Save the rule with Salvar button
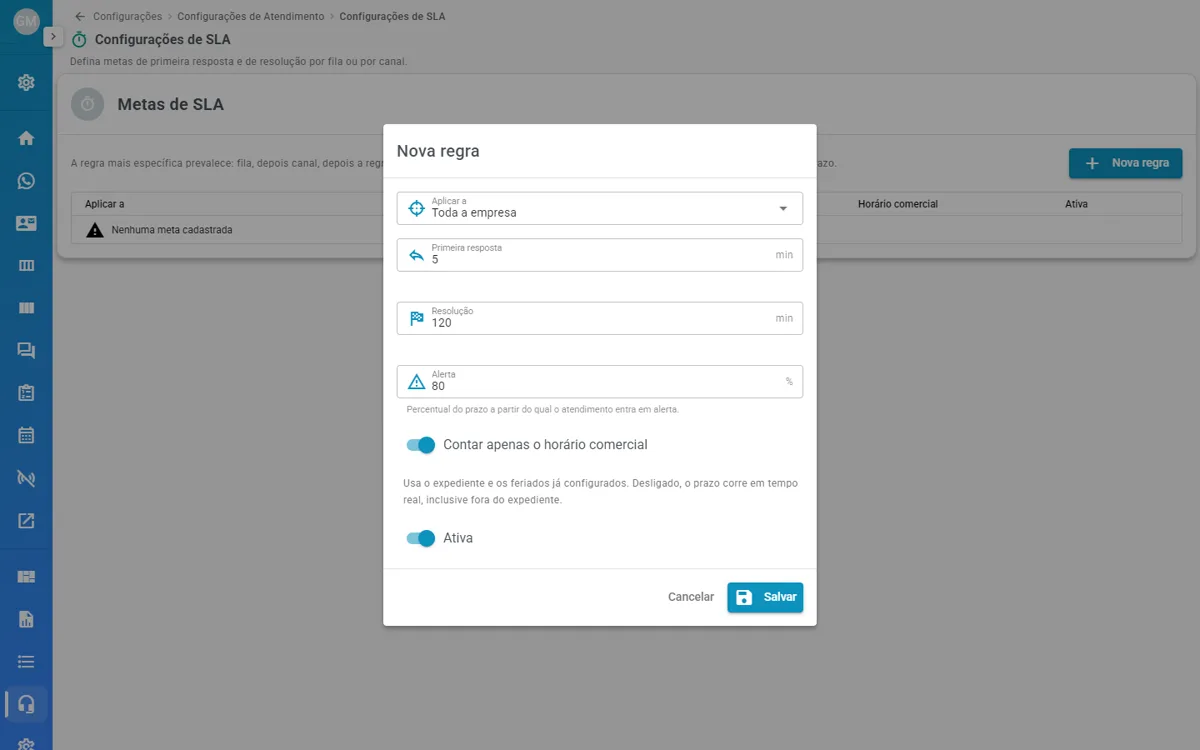This screenshot has height=750, width=1200. pyautogui.click(x=765, y=597)
